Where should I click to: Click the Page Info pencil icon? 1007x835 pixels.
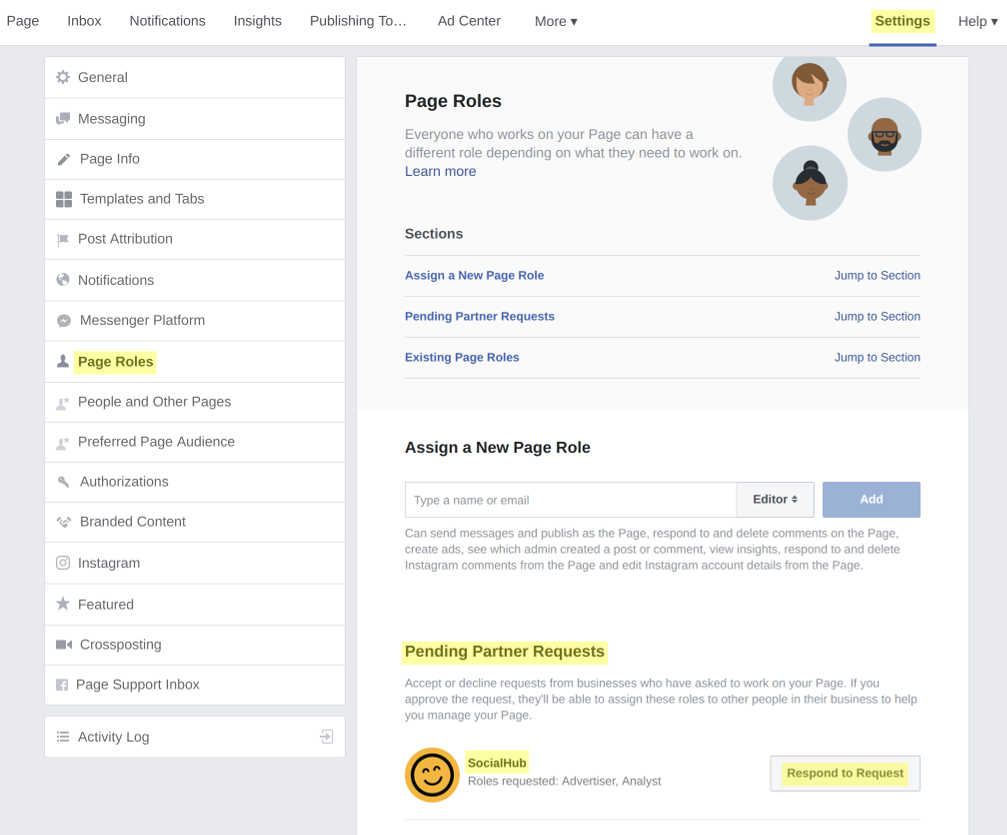click(x=64, y=159)
